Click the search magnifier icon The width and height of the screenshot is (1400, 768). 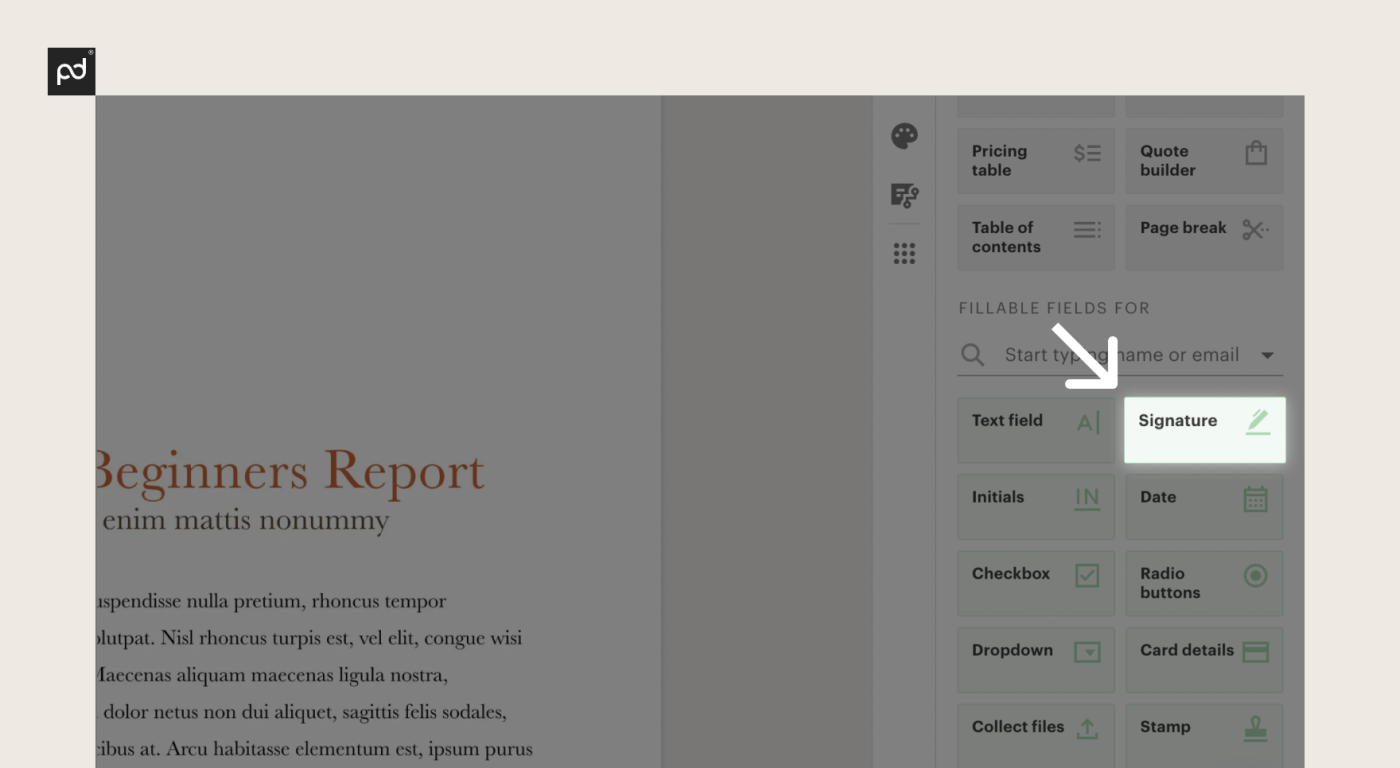tap(972, 355)
